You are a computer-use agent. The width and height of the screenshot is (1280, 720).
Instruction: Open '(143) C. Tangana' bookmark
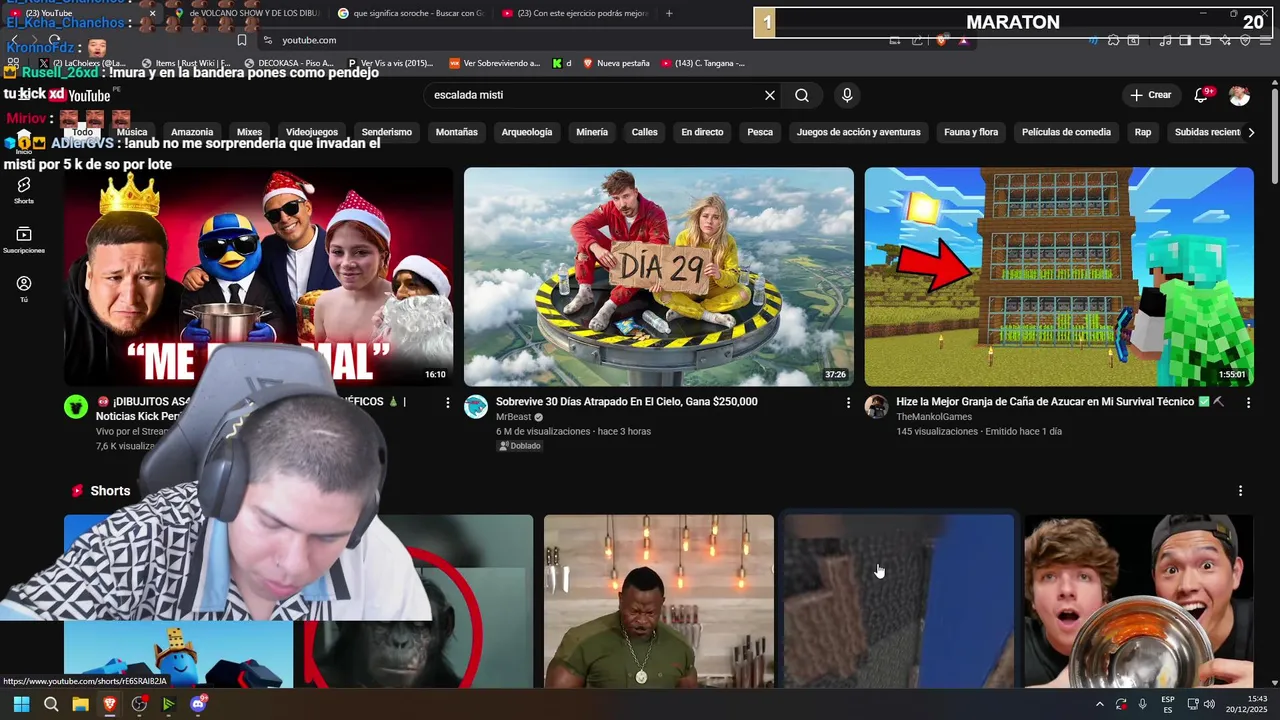[703, 63]
